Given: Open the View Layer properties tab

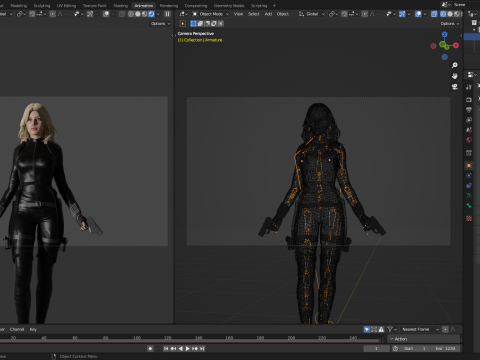Looking at the screenshot, I should tap(469, 120).
